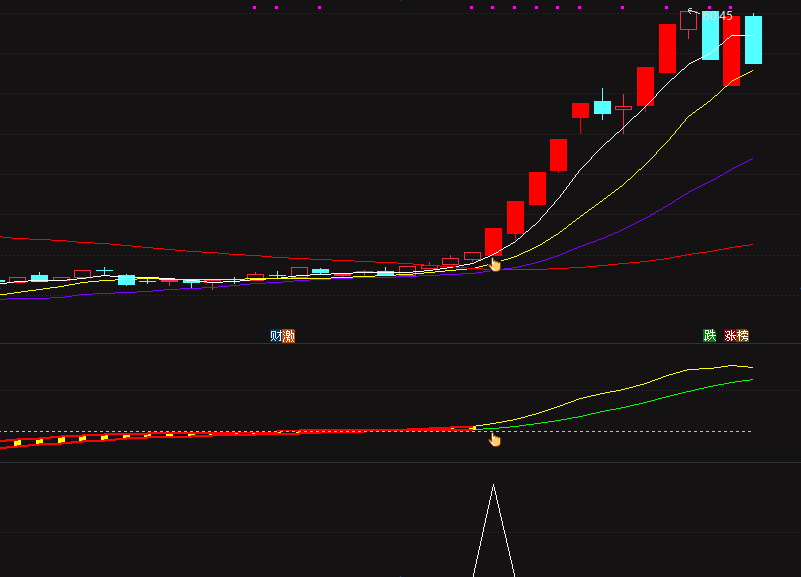
Task: Select the rightmost cyan candlestick
Action: coord(753,40)
